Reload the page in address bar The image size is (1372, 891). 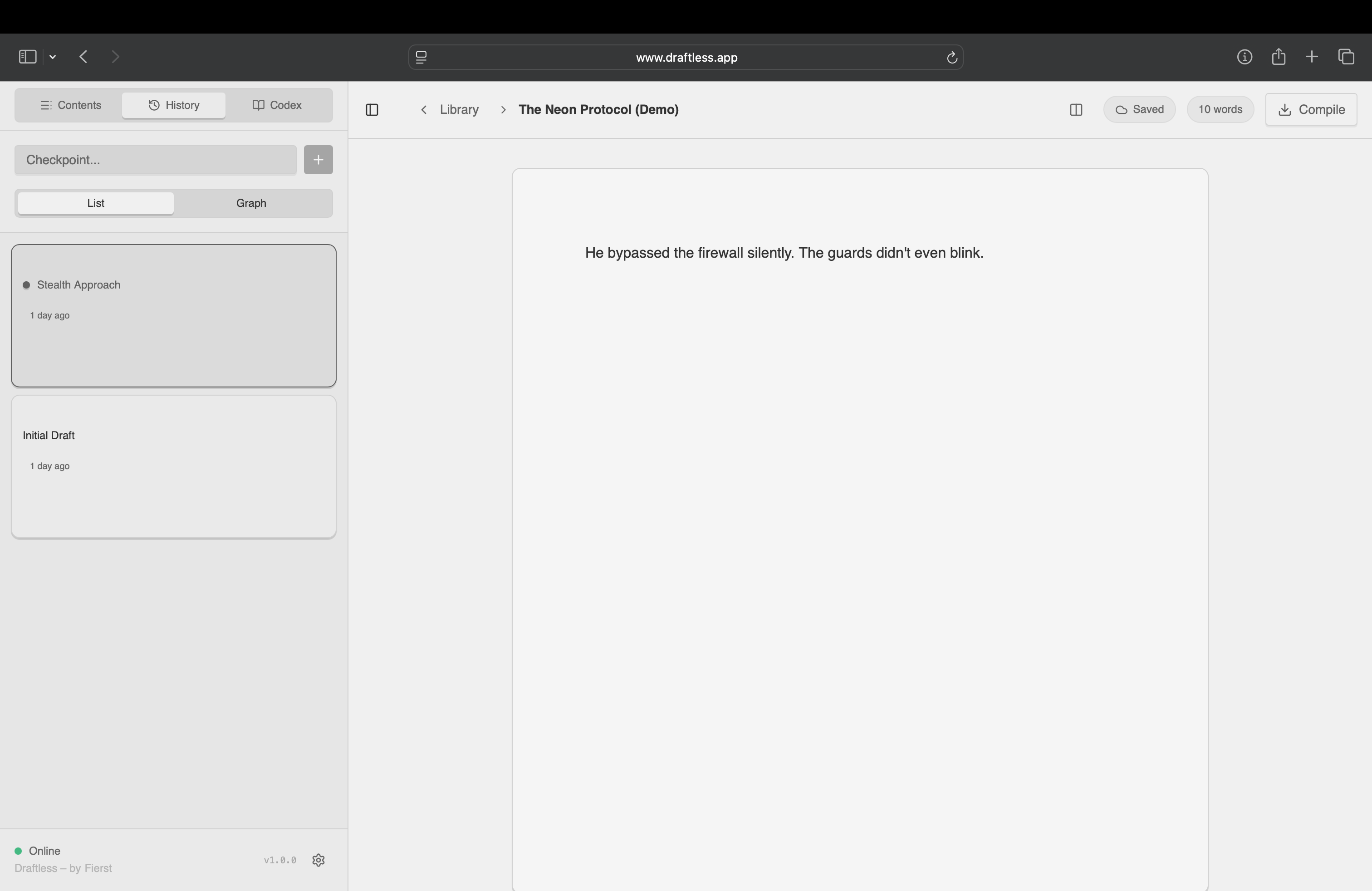(952, 57)
